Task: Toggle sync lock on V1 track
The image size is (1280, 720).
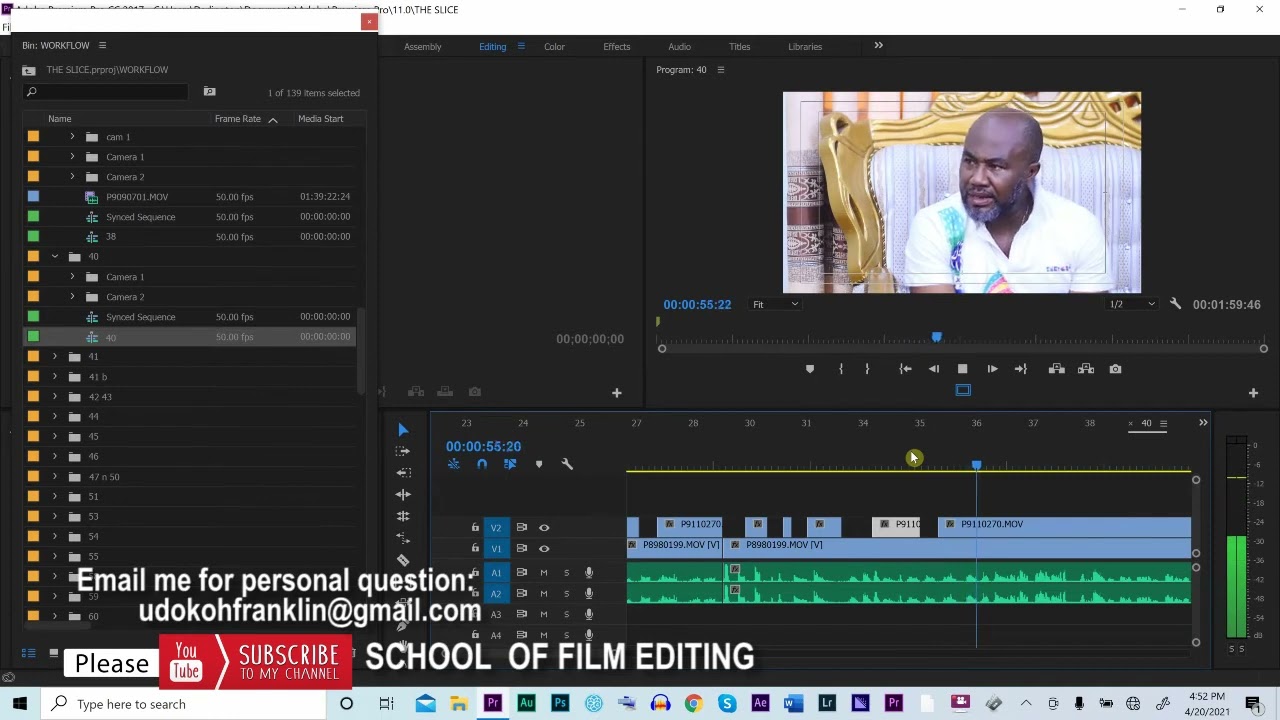Action: coord(521,549)
